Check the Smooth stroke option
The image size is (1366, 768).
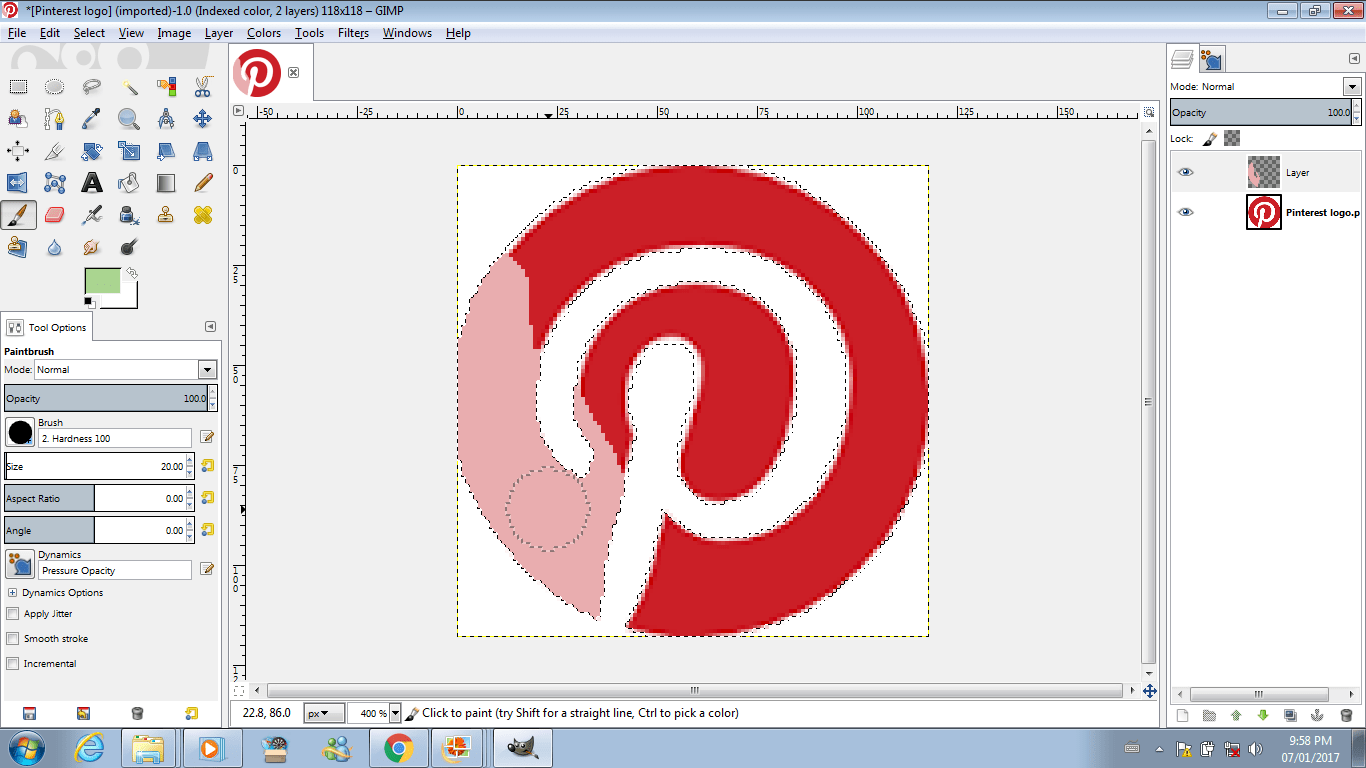point(13,639)
